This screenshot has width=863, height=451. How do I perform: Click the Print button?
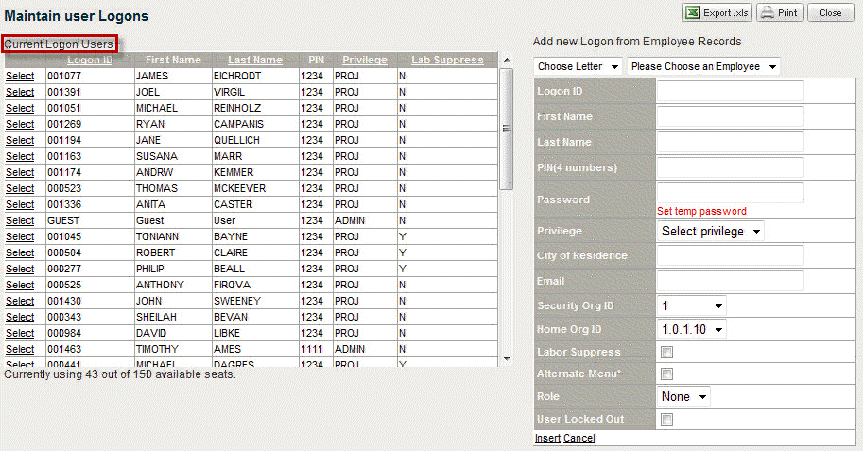(x=780, y=13)
